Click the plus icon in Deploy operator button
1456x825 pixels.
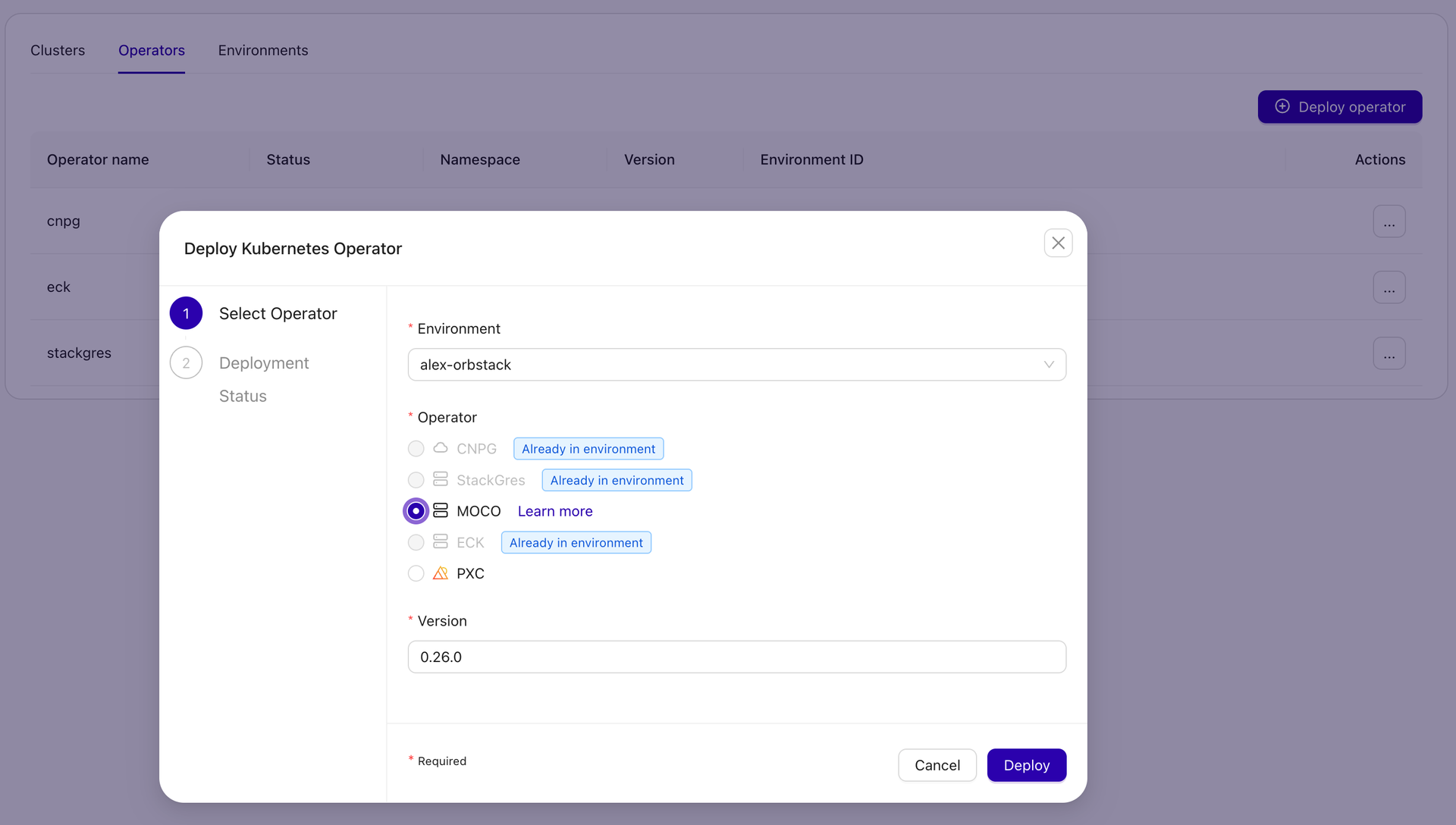1282,106
